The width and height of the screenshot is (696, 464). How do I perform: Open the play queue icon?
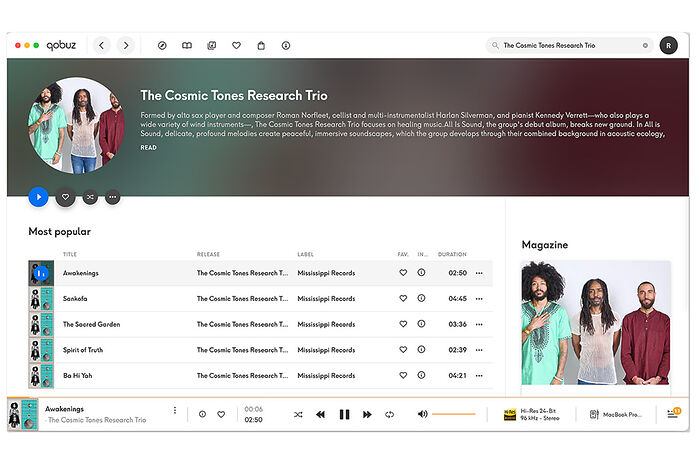coord(673,413)
